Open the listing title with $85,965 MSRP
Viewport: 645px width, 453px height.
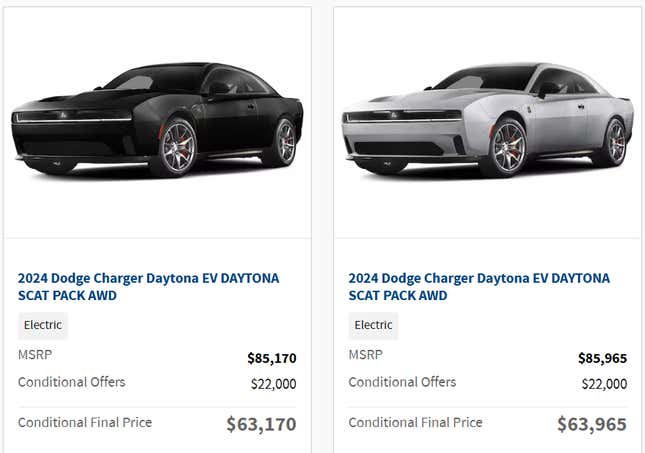479,287
